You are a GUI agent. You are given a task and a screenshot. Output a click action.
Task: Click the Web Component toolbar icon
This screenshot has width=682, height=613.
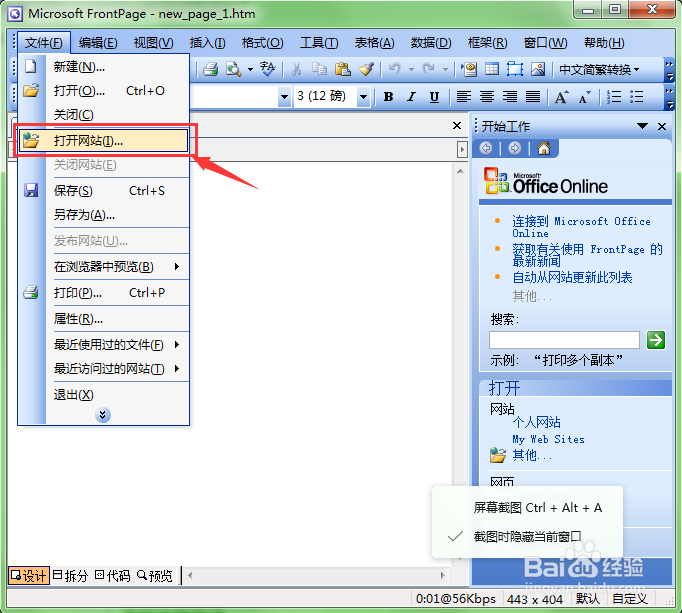(470, 69)
